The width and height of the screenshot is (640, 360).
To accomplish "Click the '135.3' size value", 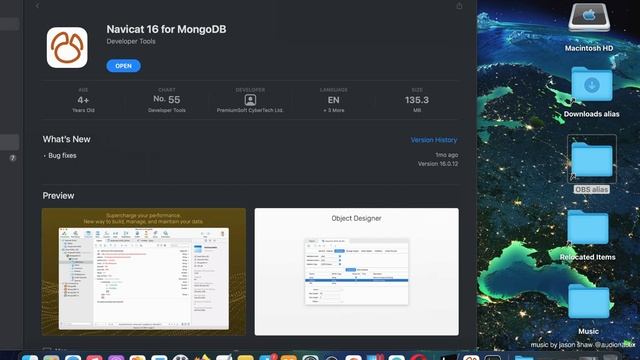I will click(417, 100).
